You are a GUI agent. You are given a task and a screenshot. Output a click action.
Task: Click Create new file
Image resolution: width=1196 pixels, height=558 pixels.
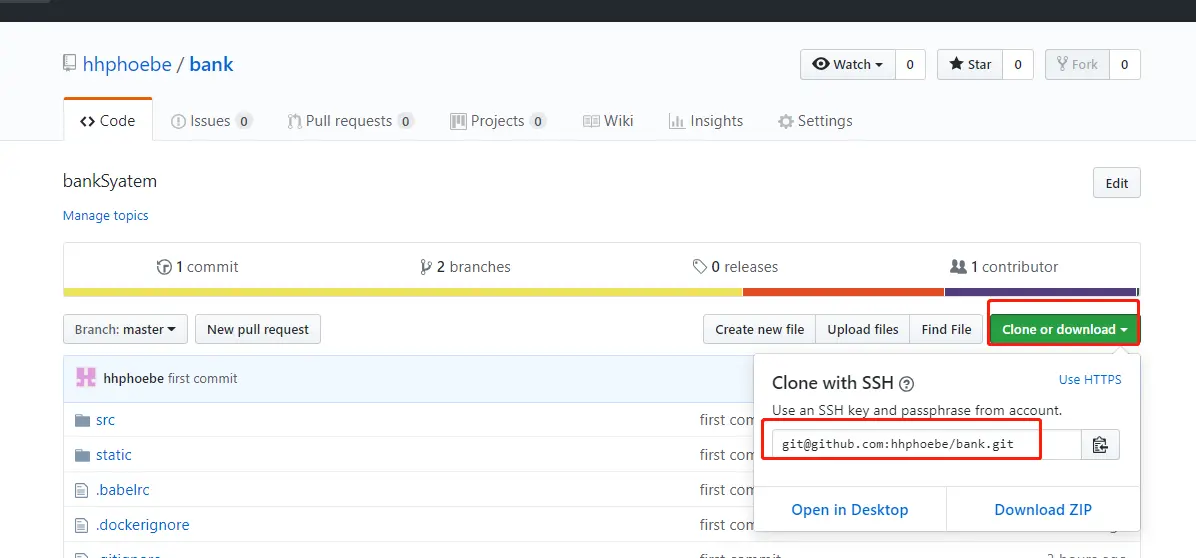(x=760, y=329)
